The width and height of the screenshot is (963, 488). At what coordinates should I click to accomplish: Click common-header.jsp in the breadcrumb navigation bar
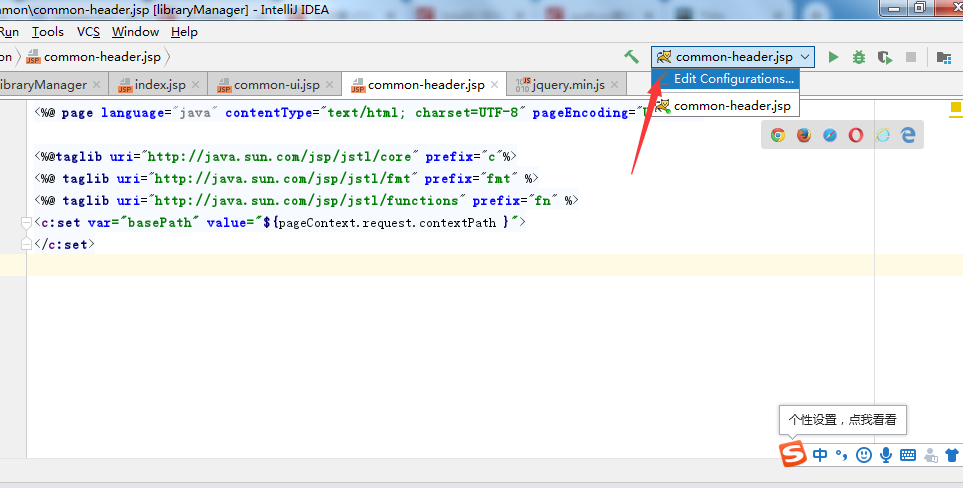93,57
